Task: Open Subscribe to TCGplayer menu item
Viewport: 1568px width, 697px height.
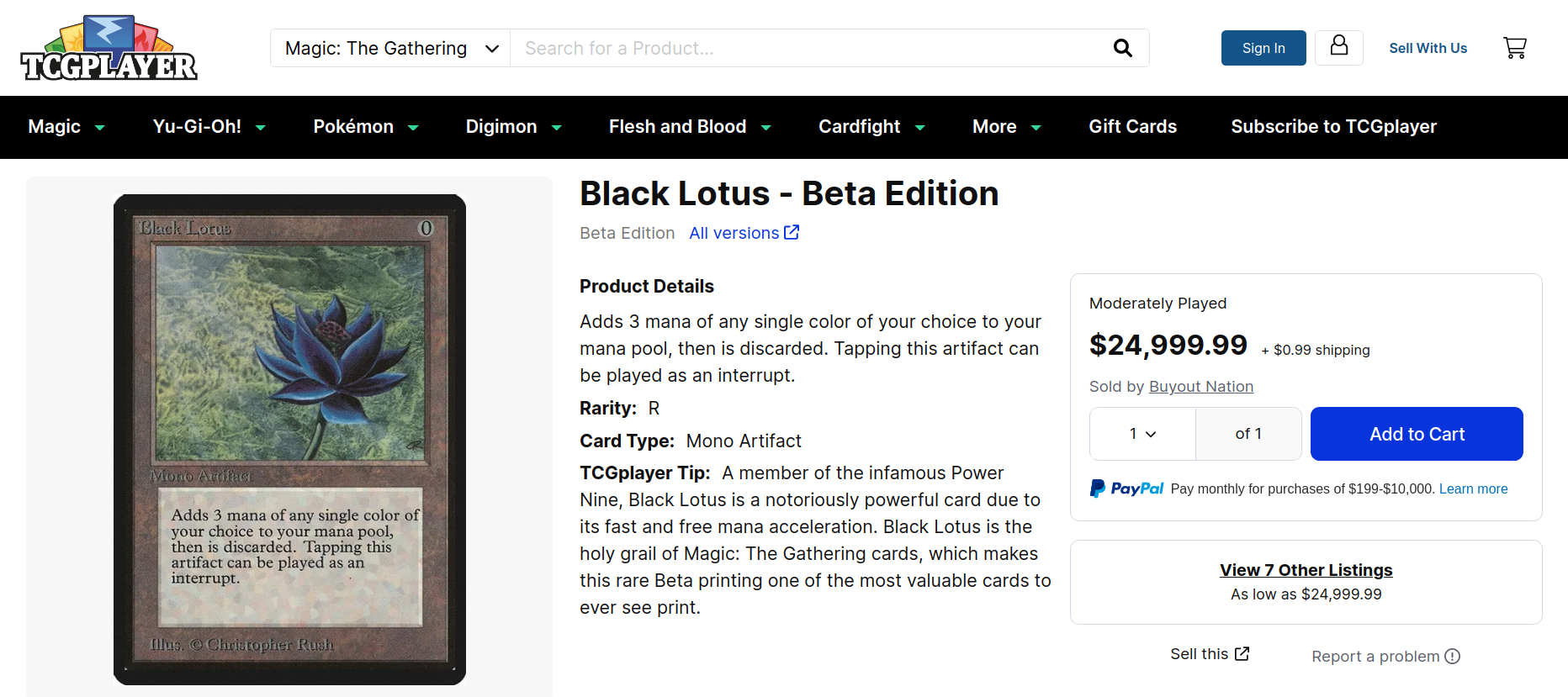Action: pos(1333,127)
